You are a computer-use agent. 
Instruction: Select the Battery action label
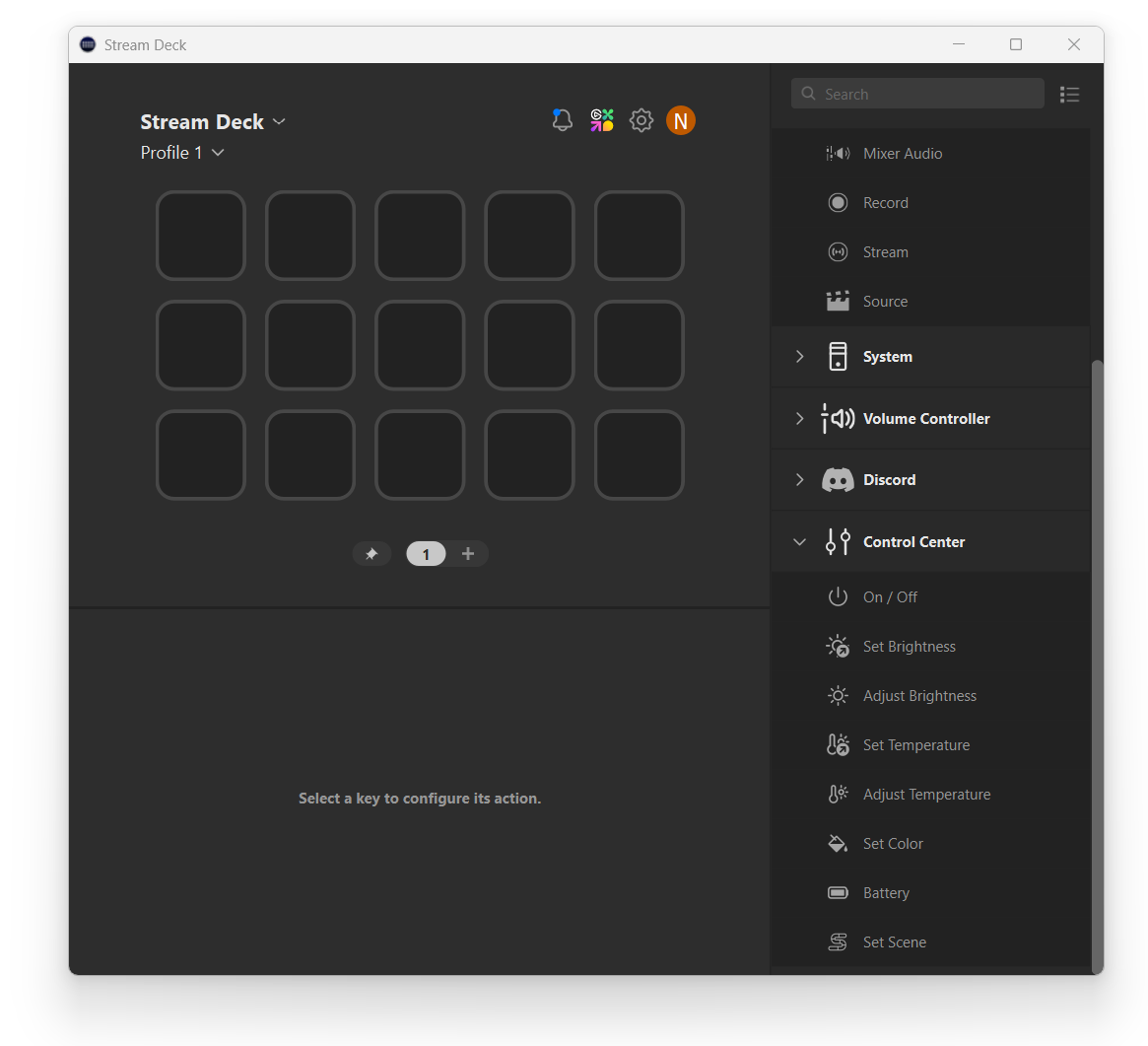[887, 893]
